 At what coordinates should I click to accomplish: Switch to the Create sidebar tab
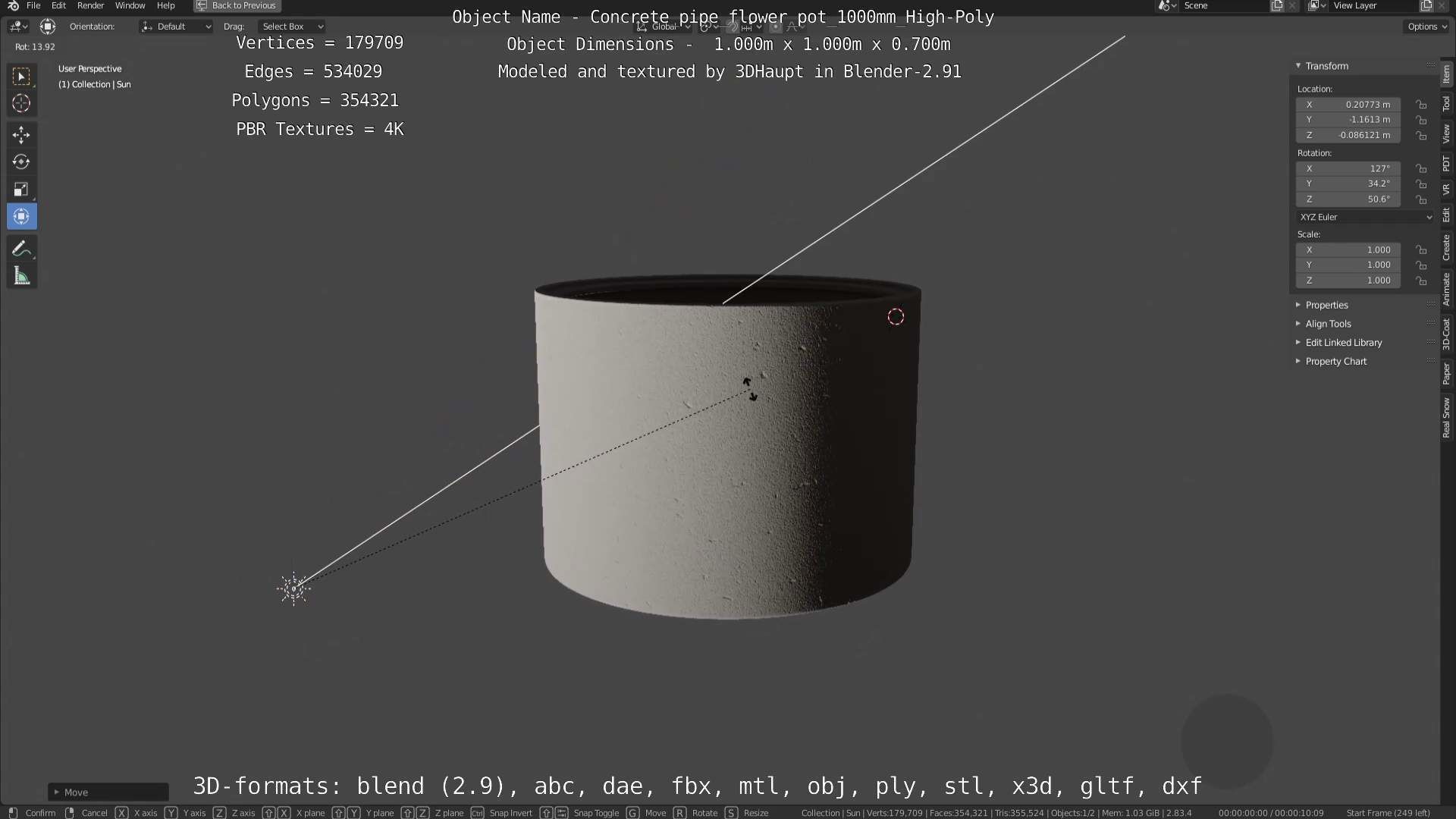(x=1447, y=247)
